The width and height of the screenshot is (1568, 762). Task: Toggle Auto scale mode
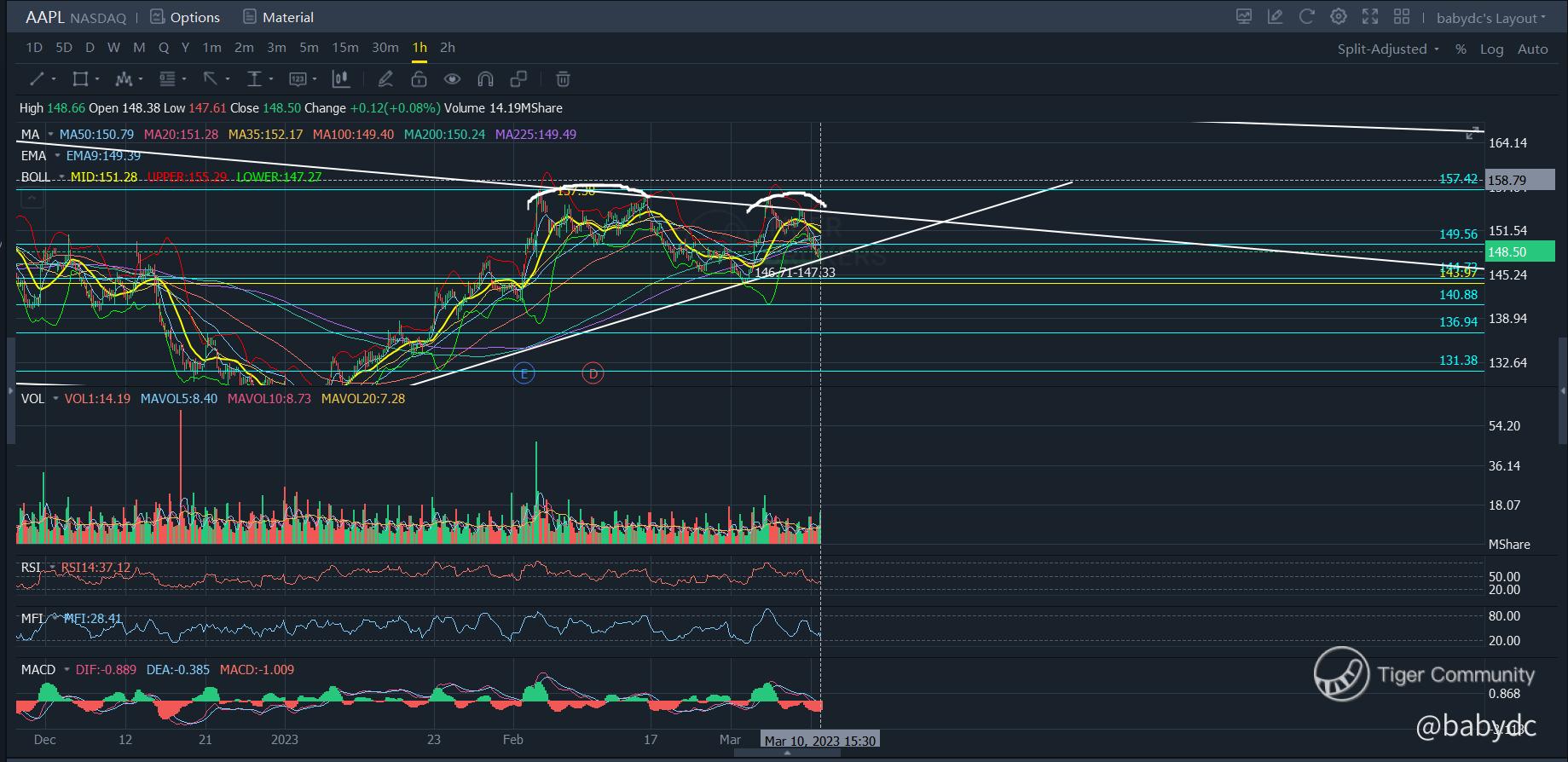coord(1532,49)
